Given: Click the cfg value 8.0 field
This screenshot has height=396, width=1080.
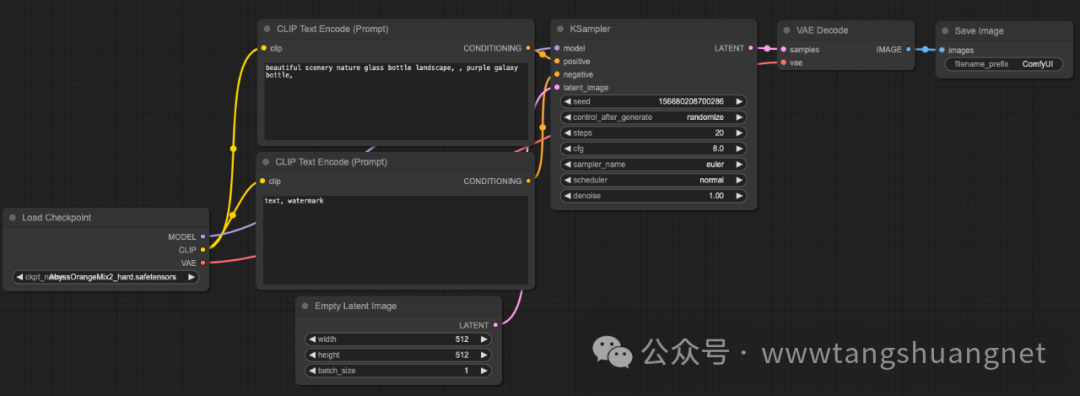Looking at the screenshot, I should 653,149.
